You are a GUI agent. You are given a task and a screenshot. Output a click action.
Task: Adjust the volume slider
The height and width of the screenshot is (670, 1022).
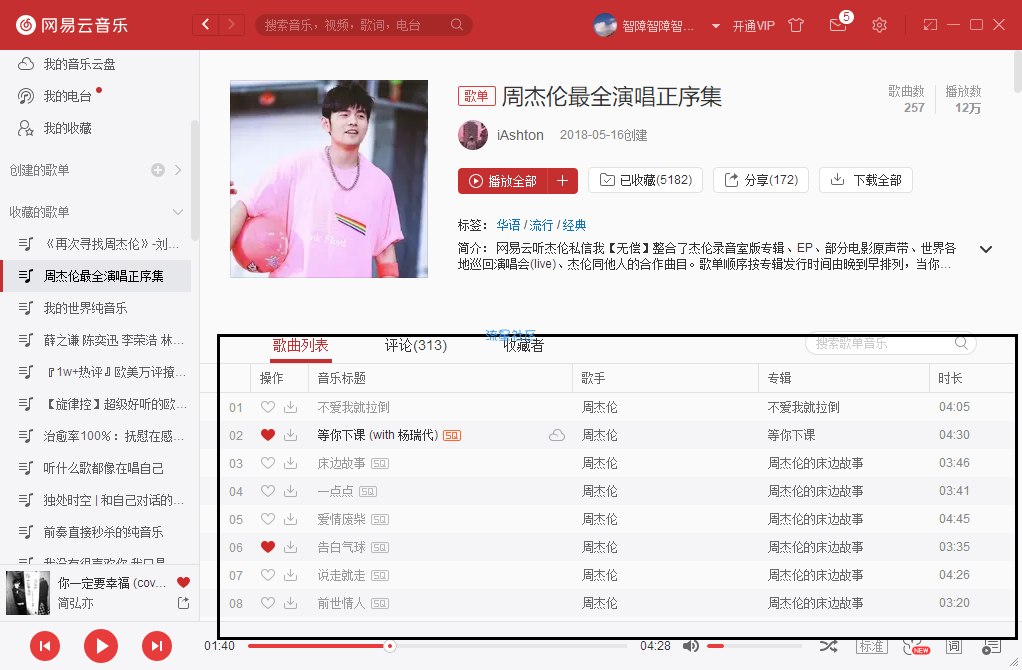tap(755, 646)
